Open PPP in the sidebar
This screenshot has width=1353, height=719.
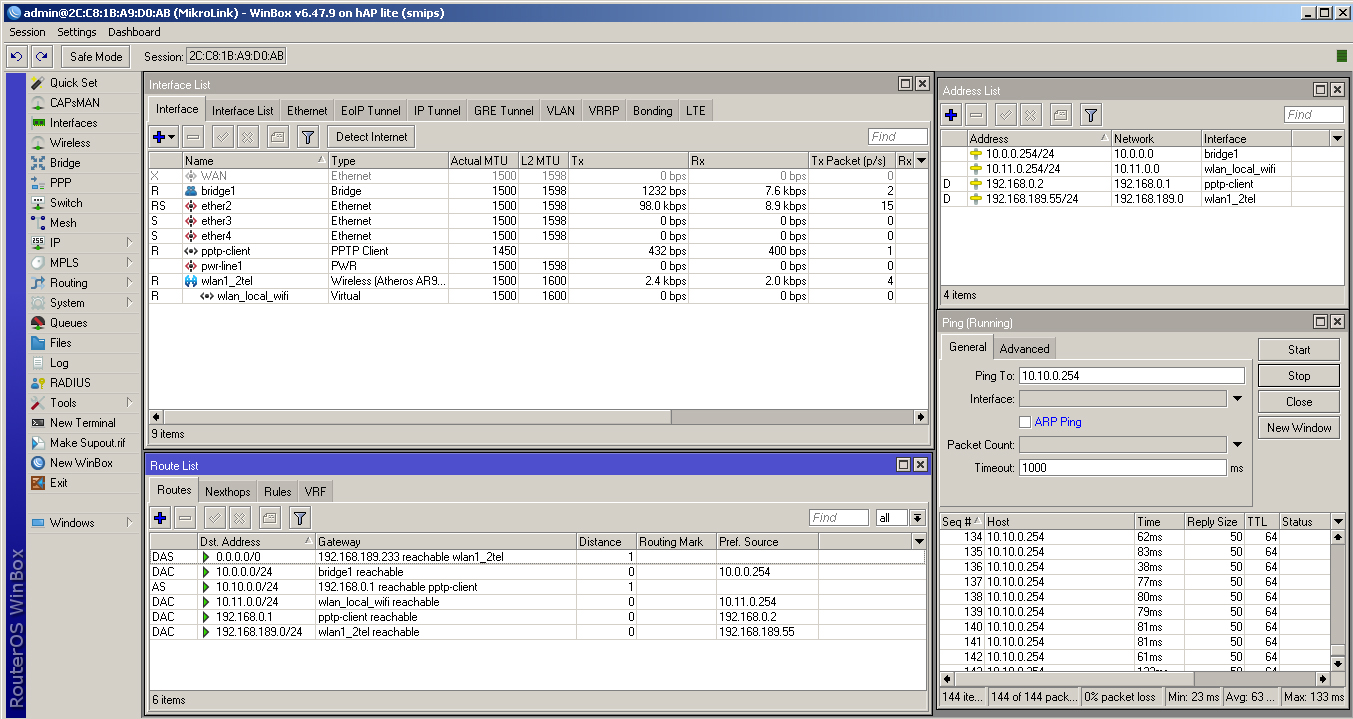click(x=60, y=183)
